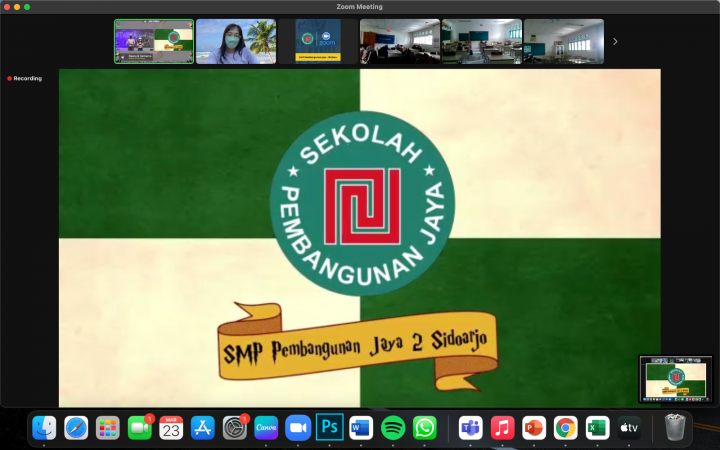
Task: Open Microsoft Excel from dock
Action: (x=598, y=428)
